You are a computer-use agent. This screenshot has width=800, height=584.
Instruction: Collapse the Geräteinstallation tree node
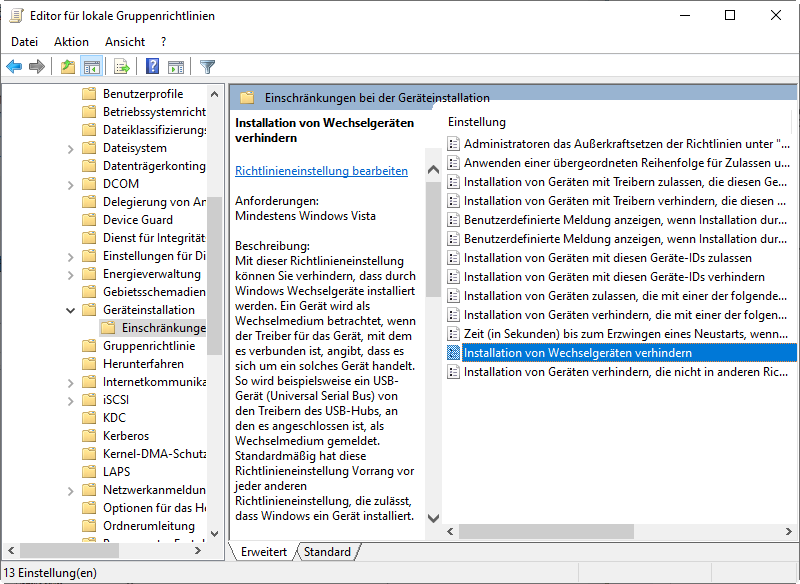pos(70,310)
